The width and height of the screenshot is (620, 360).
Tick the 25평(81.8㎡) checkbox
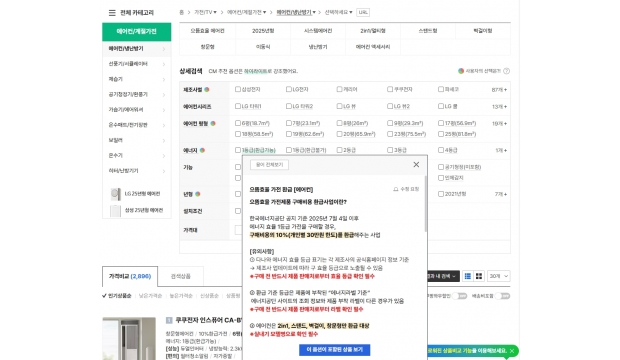click(441, 134)
